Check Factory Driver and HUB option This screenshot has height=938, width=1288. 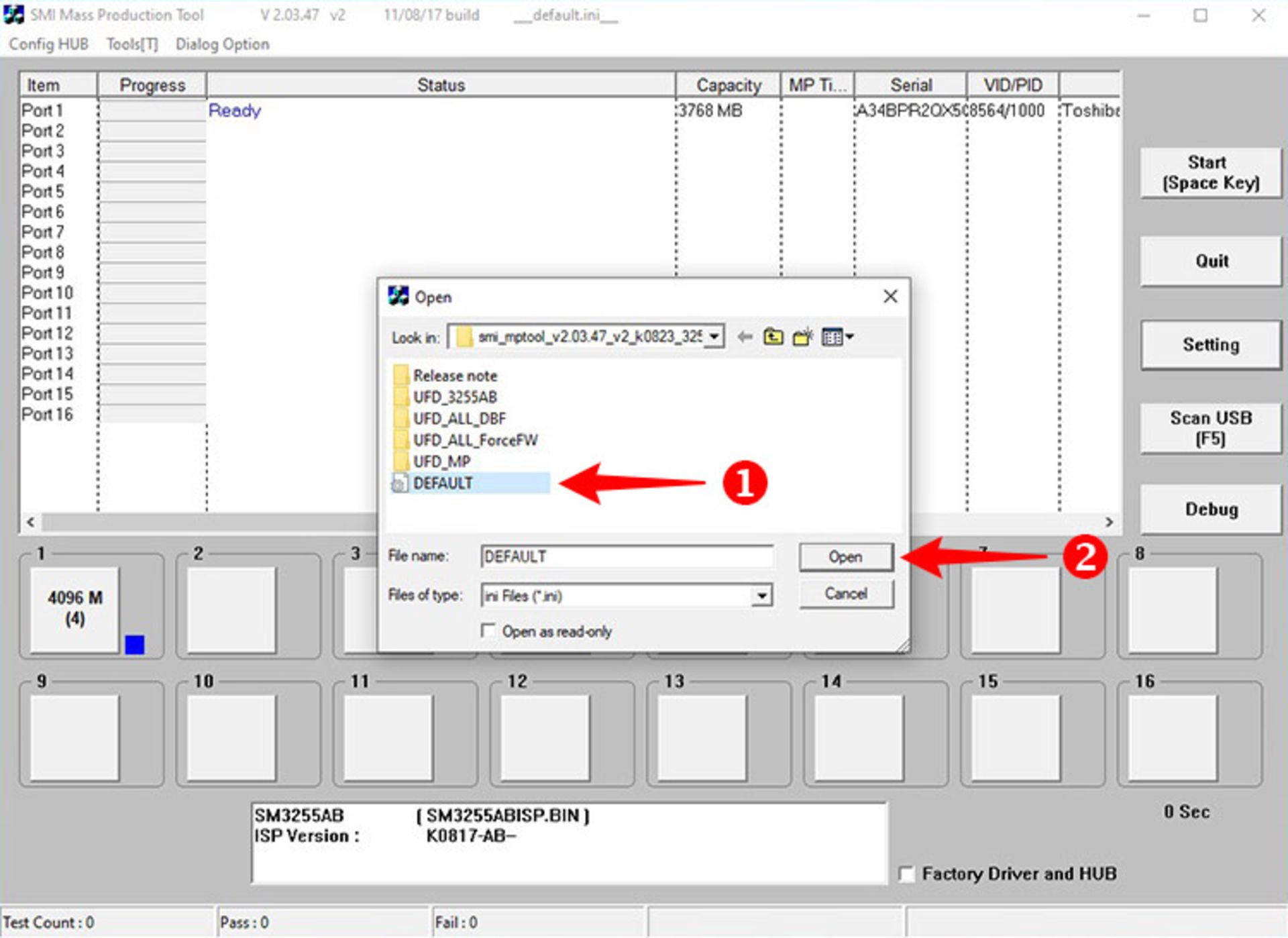906,874
